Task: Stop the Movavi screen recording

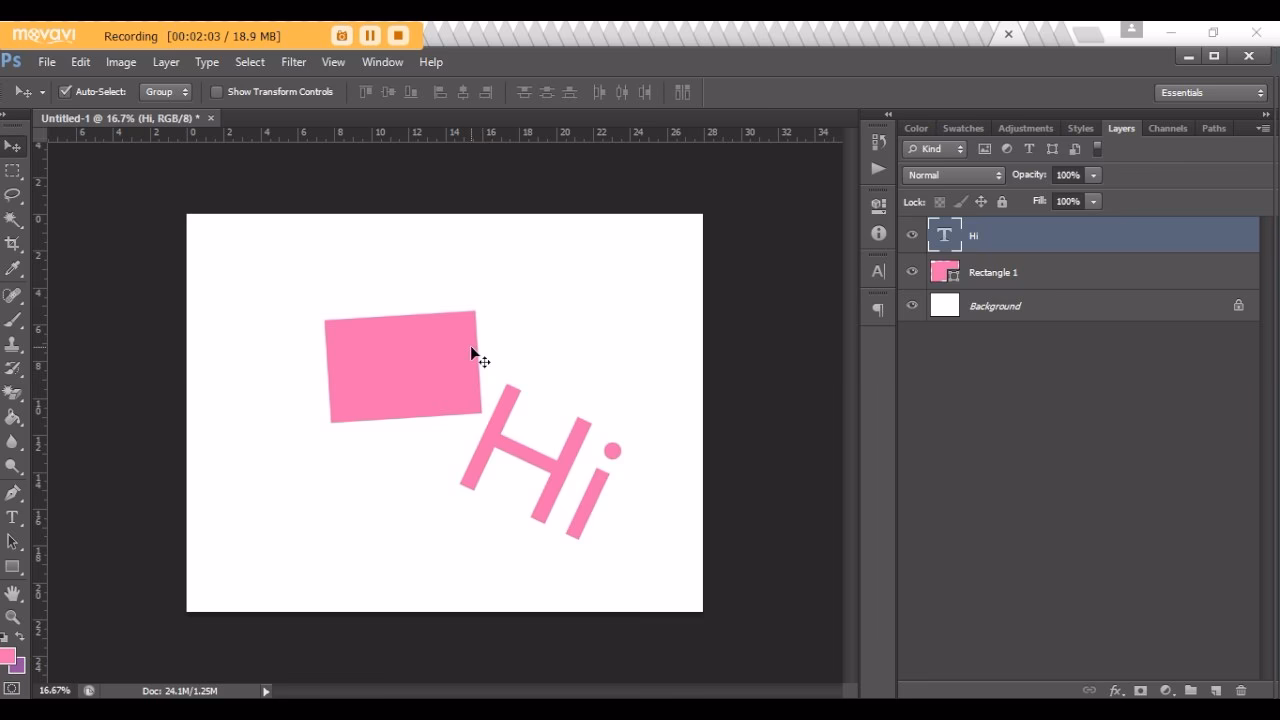Action: click(397, 35)
